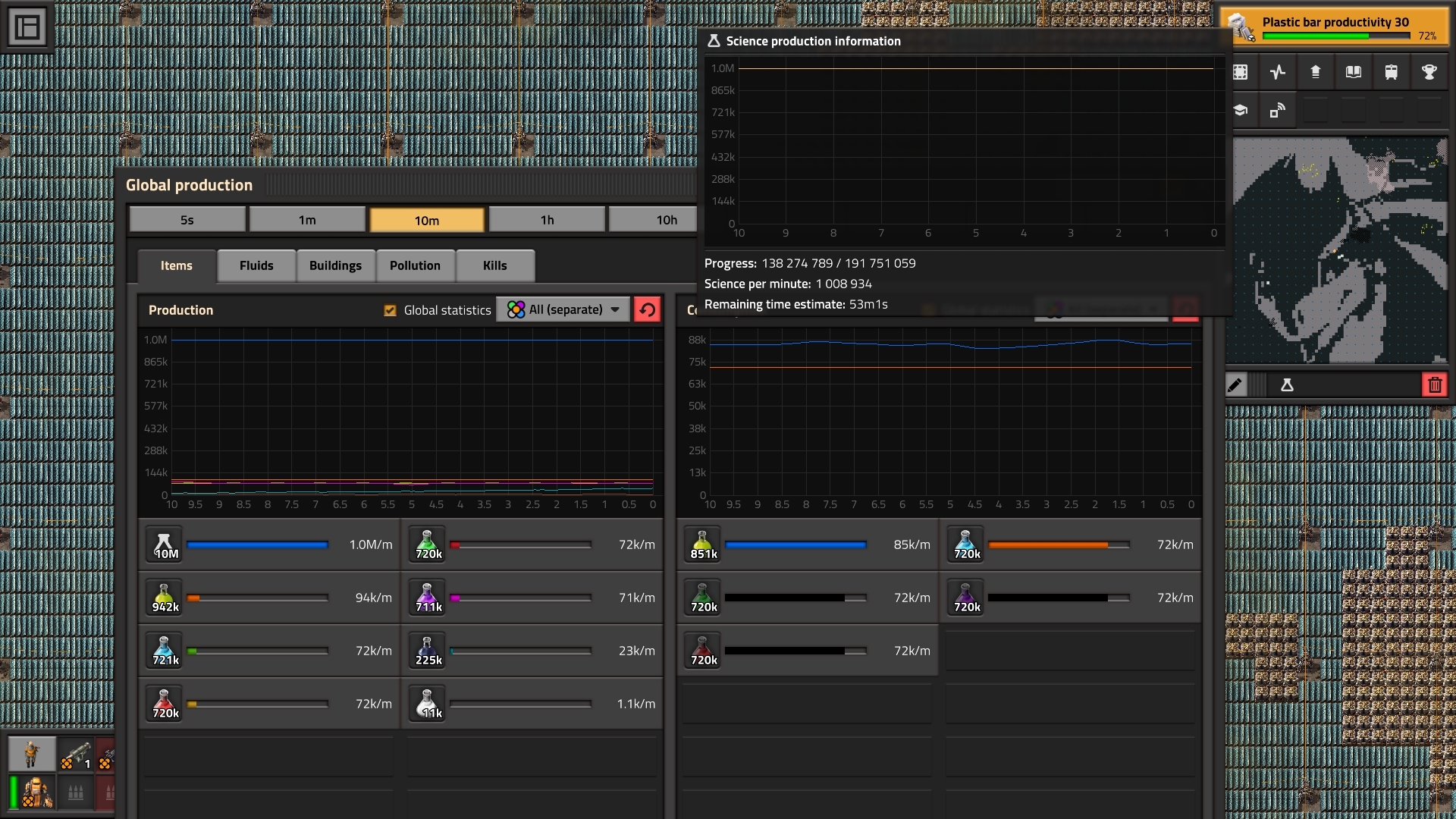Open tips and tricks graduation cap icon
Screen dimensions: 1456x819
click(x=1241, y=111)
